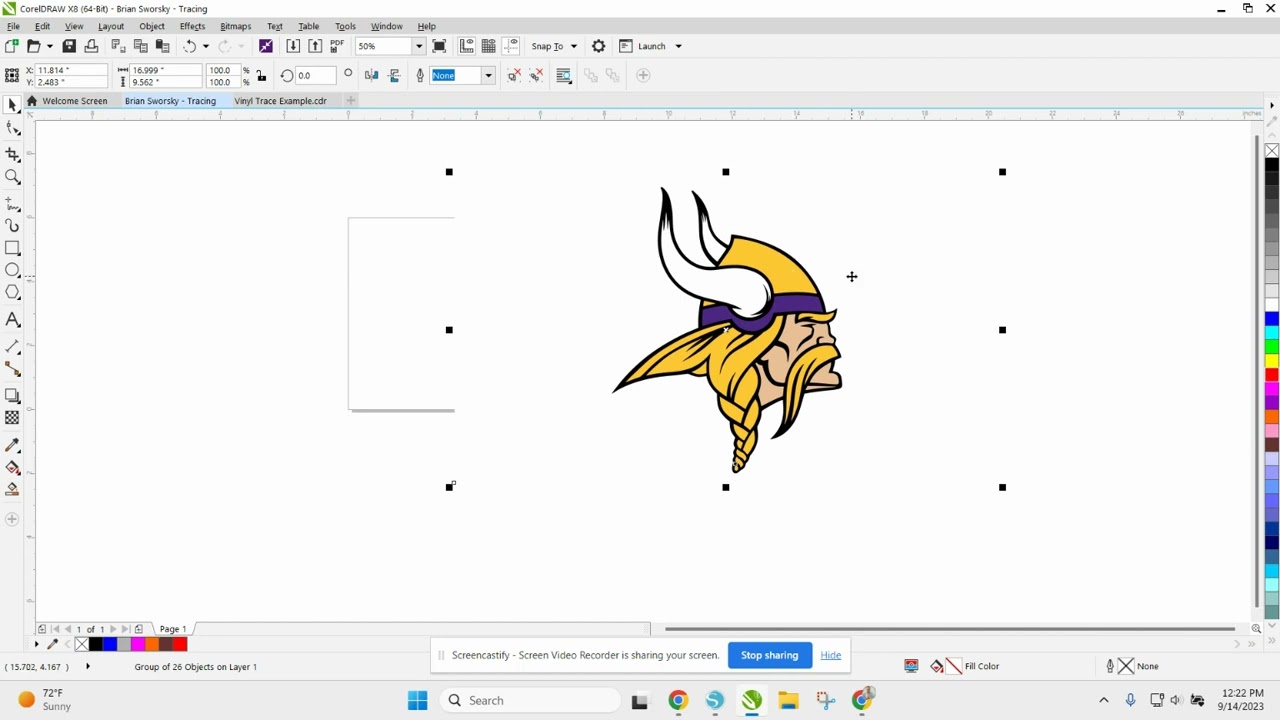This screenshot has height=720, width=1280.
Task: Toggle Show Rulers button
Action: (467, 46)
